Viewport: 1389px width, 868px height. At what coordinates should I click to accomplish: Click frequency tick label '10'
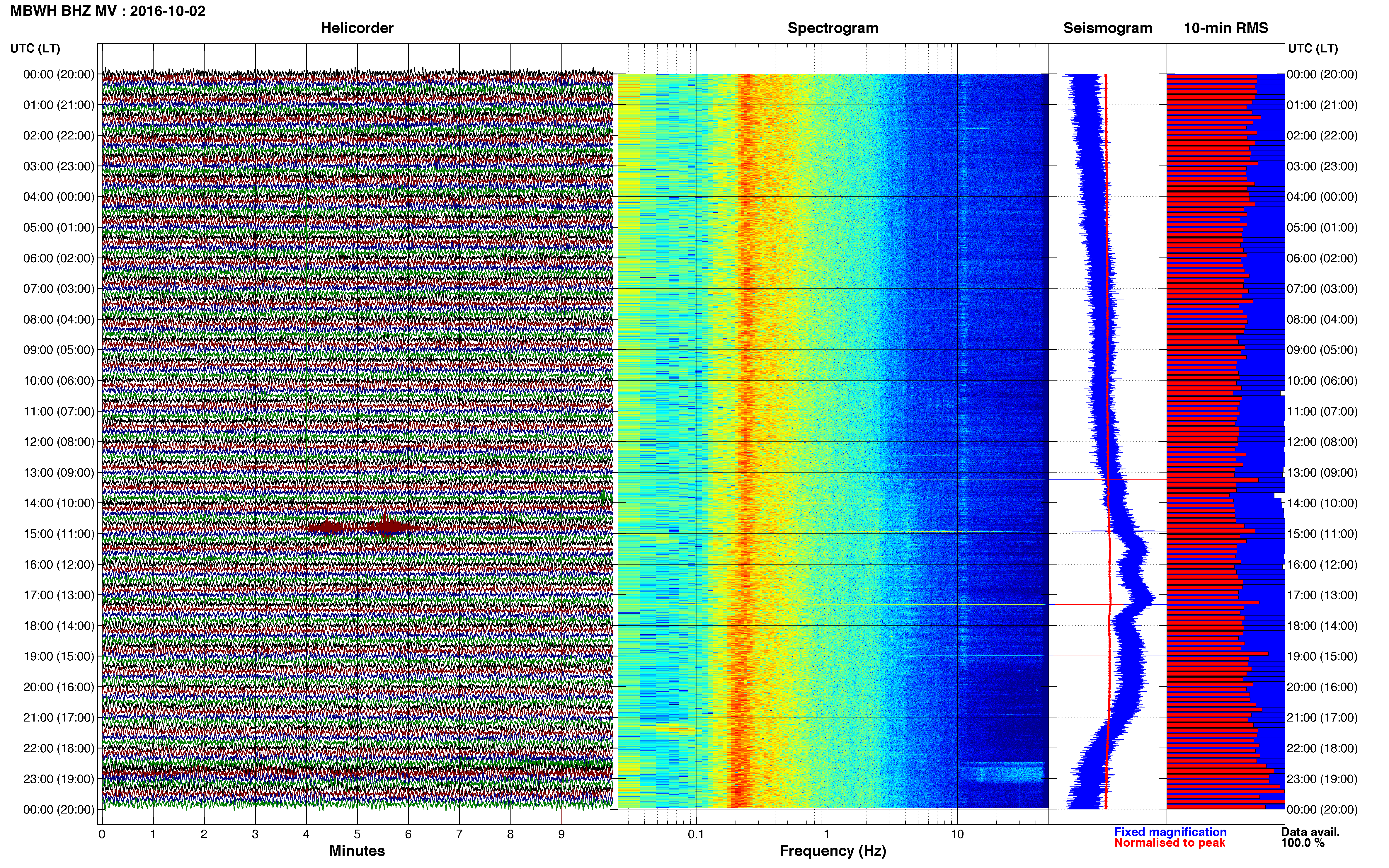click(x=957, y=834)
